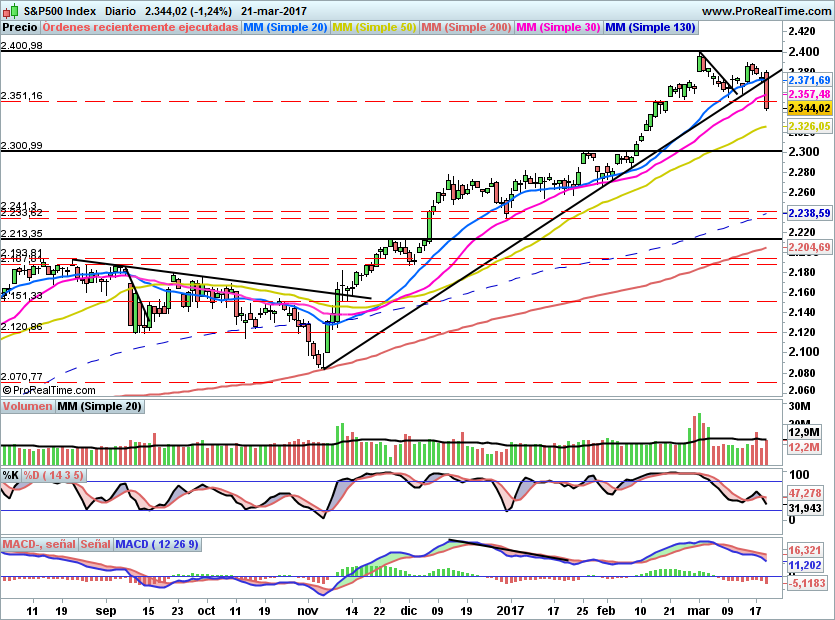Screen dimensions: 835x620
Task: Click the 2.420 price scale label
Action: click(801, 31)
